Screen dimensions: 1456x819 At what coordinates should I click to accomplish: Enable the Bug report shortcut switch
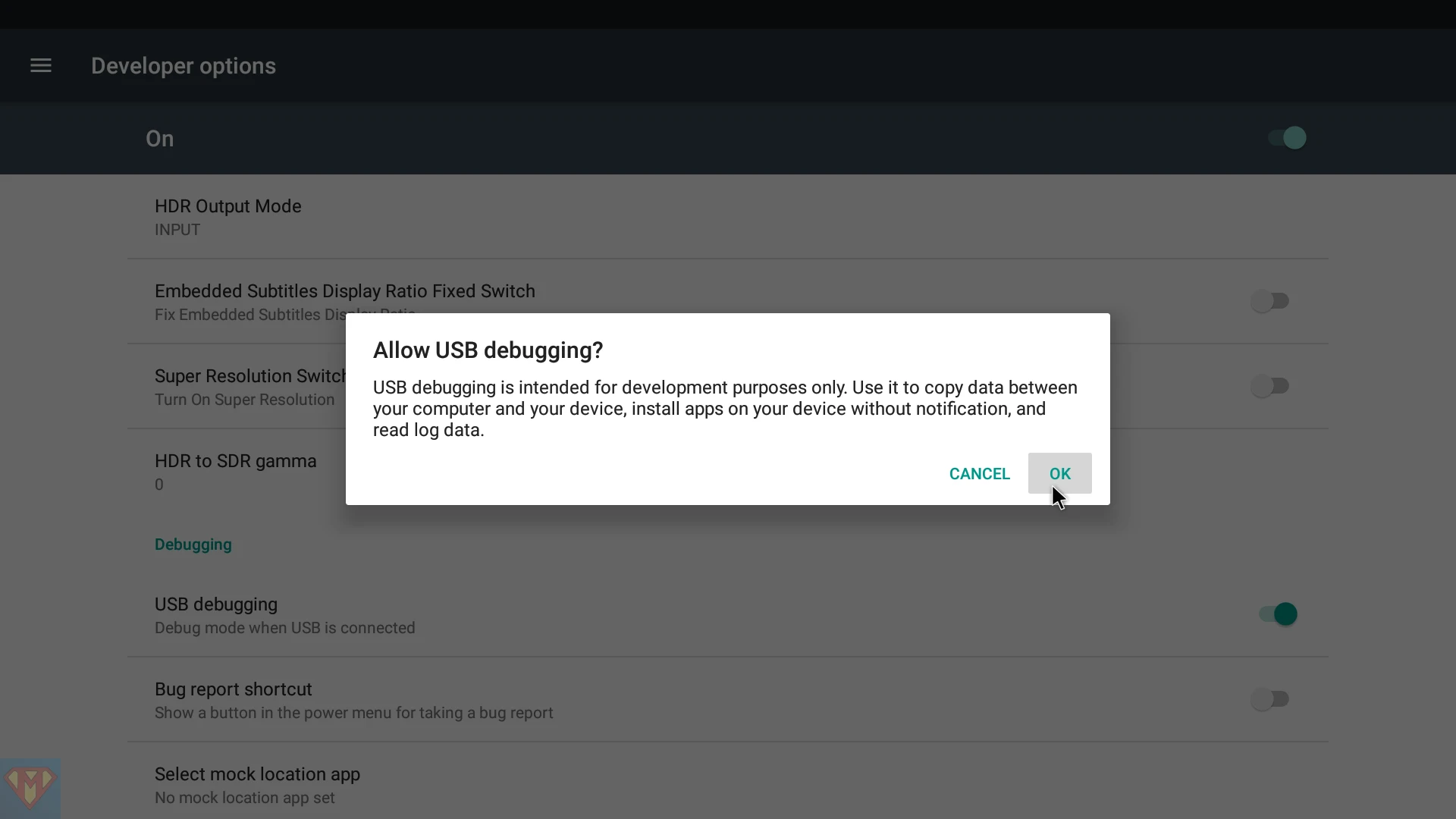(1270, 699)
